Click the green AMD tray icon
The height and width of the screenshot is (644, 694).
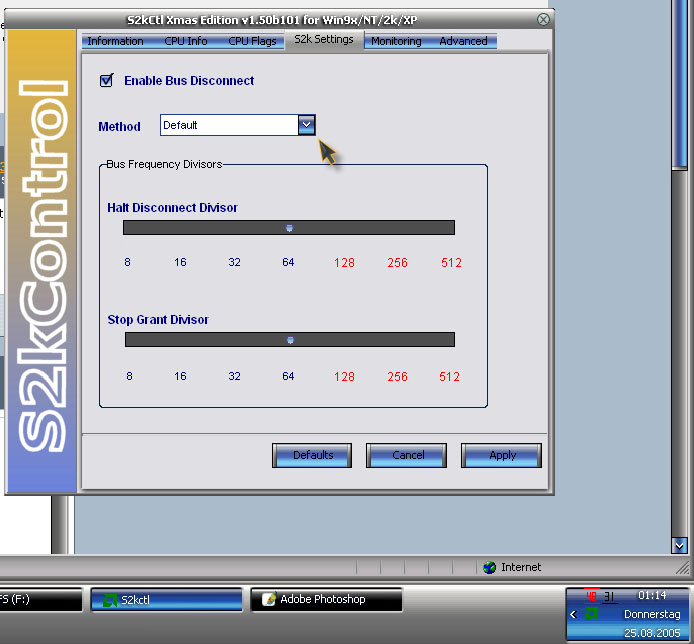[x=591, y=614]
